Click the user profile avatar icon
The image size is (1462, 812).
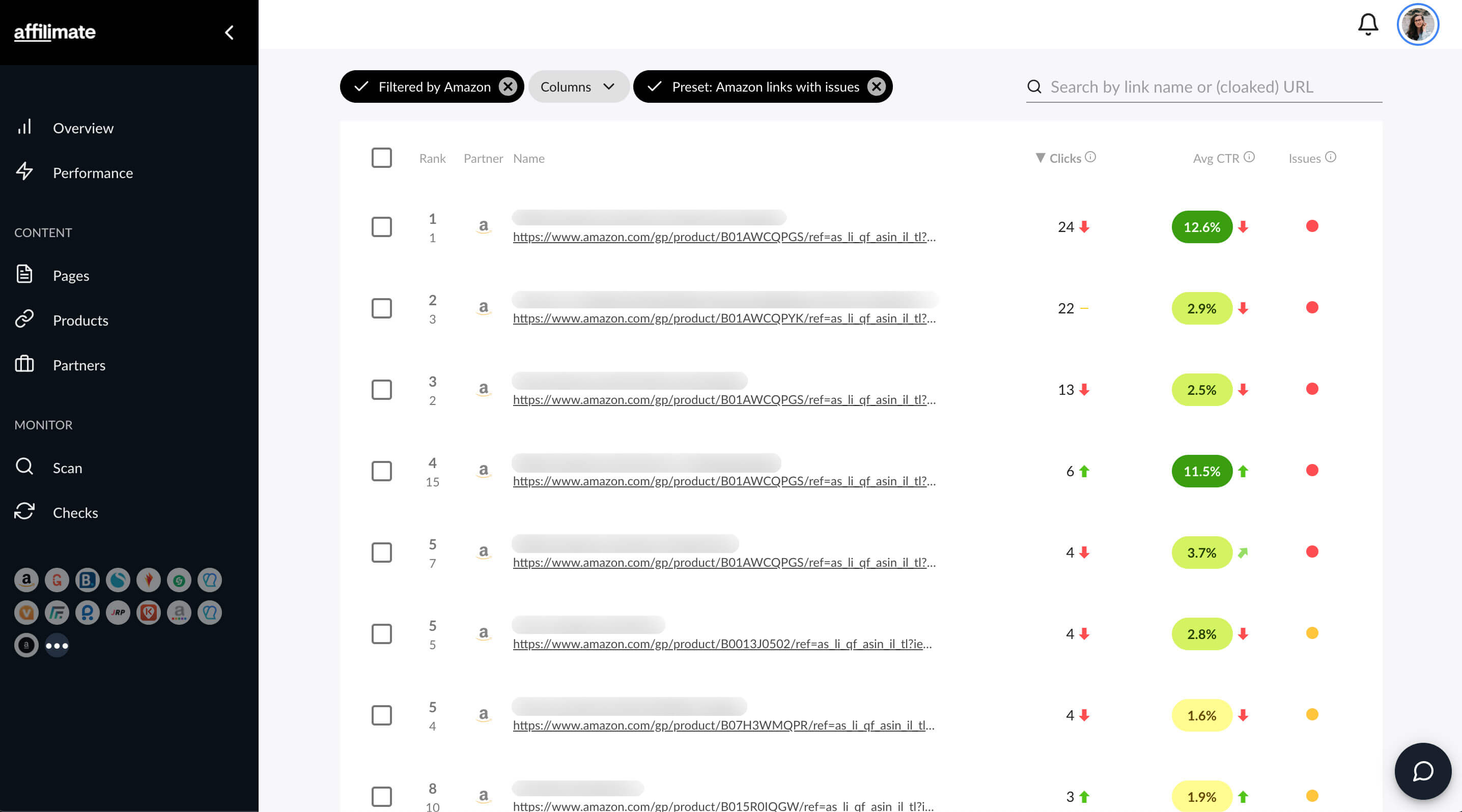1418,23
